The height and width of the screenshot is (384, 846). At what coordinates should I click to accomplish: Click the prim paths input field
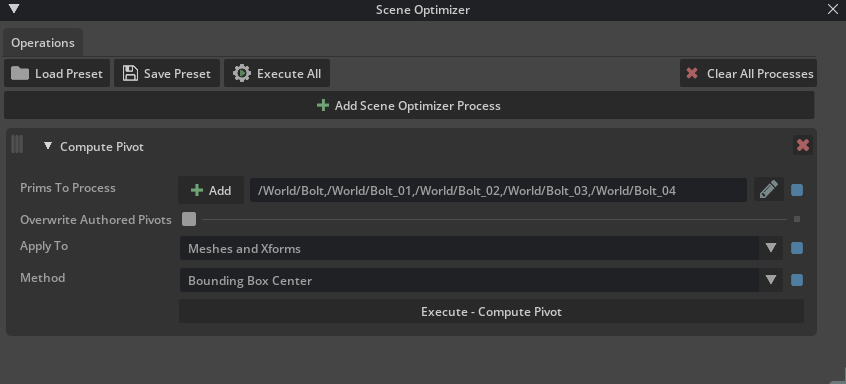point(498,190)
